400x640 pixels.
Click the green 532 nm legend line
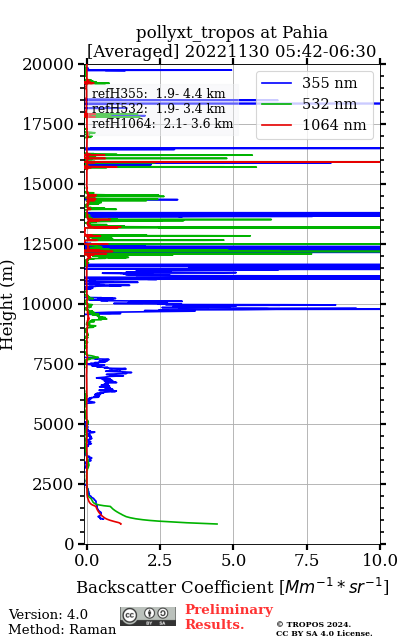[276, 104]
